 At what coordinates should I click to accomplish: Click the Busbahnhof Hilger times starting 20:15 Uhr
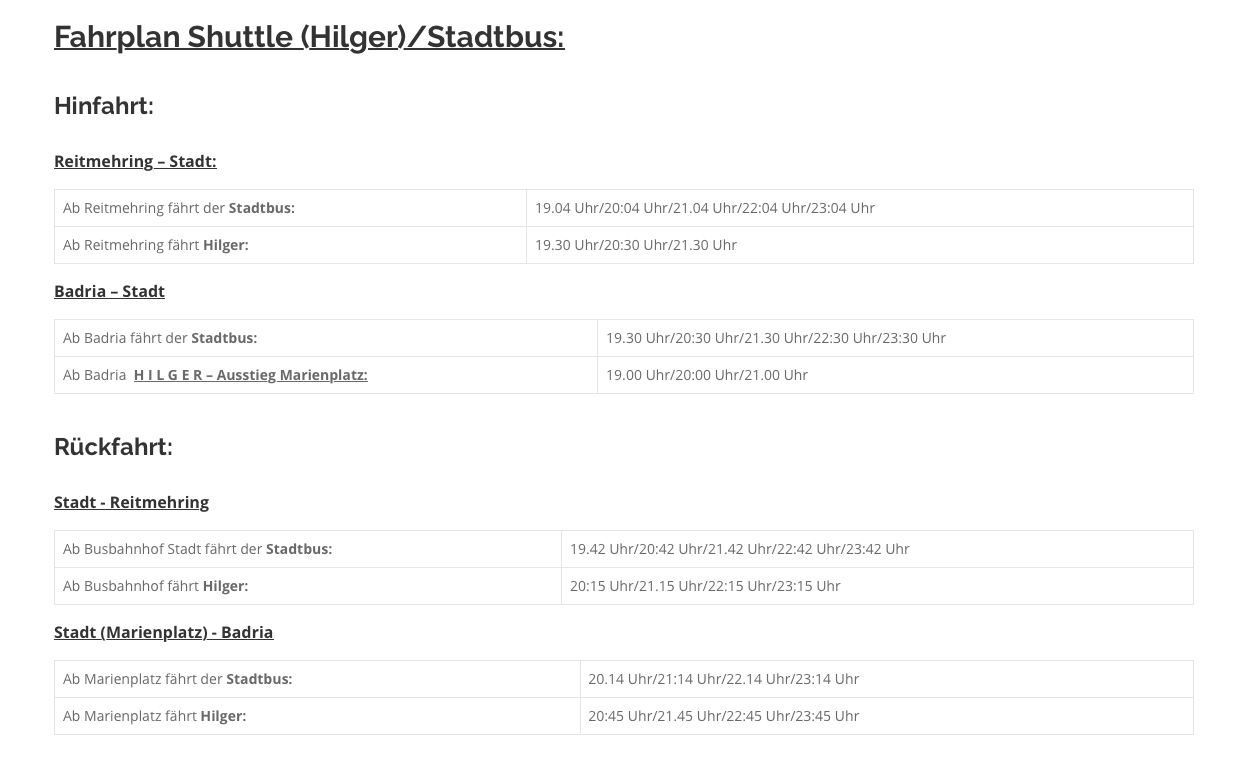(705, 586)
